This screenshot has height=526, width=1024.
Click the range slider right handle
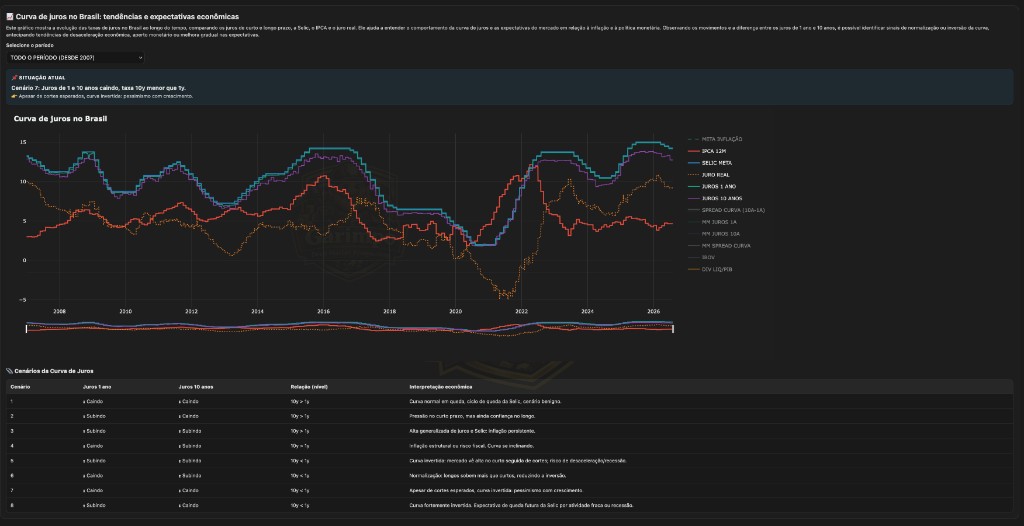(672, 329)
